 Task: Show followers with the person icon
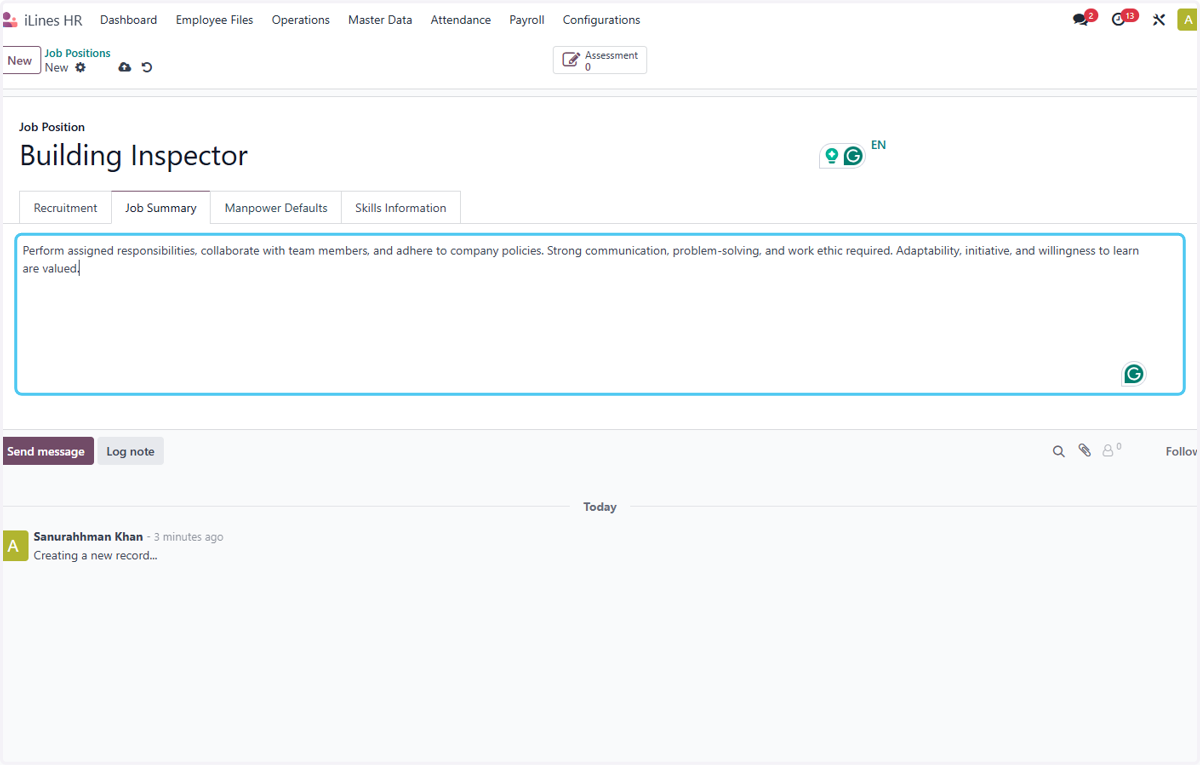point(1111,451)
